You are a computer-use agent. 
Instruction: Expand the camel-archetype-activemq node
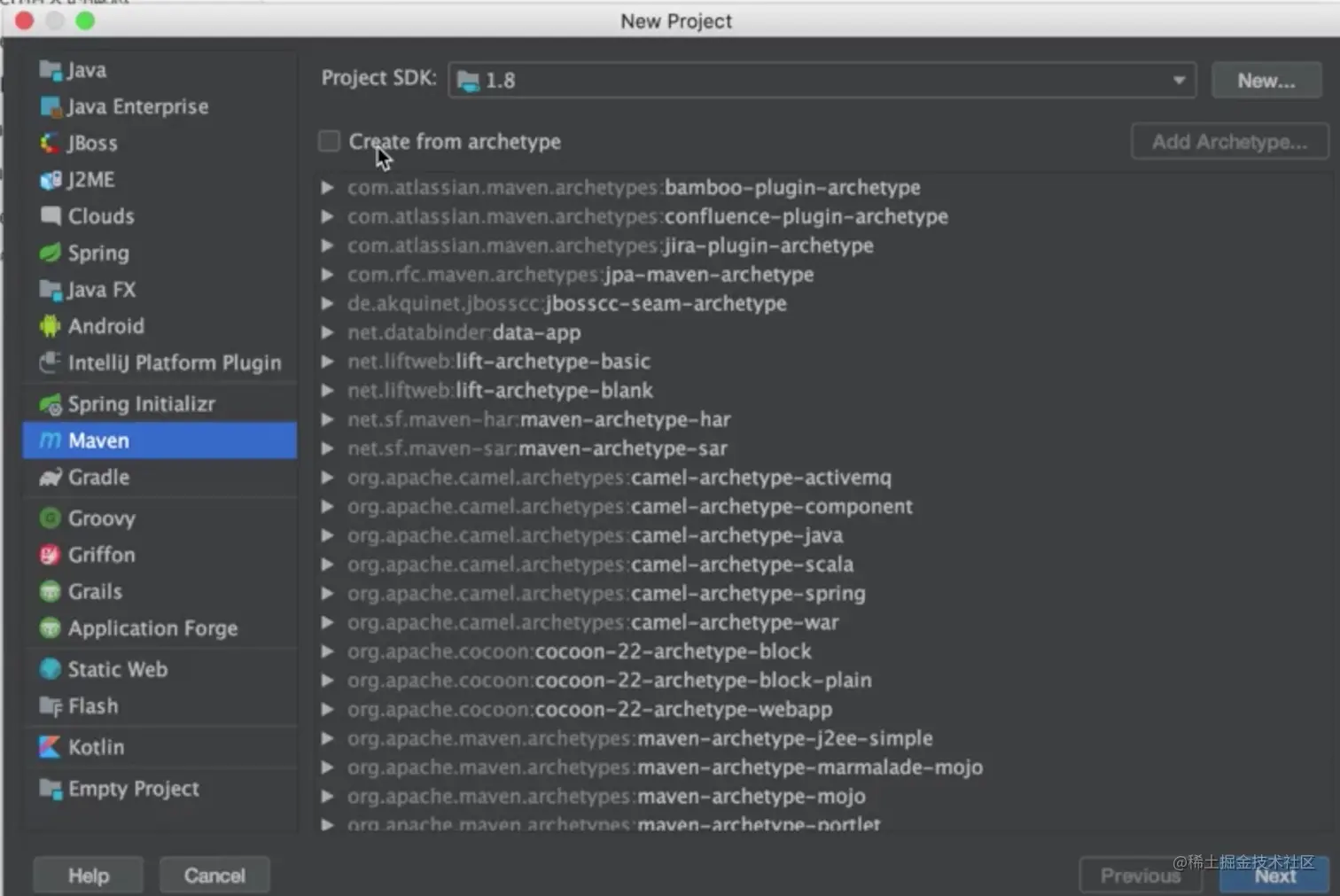tap(328, 478)
